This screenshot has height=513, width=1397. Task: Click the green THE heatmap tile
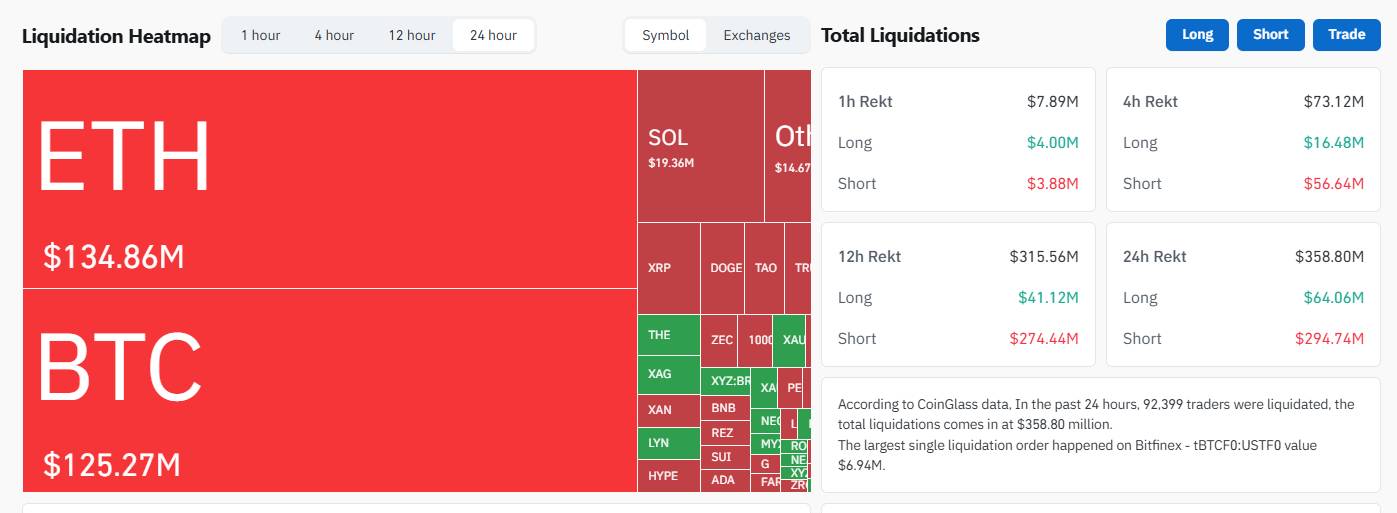pyautogui.click(x=668, y=335)
